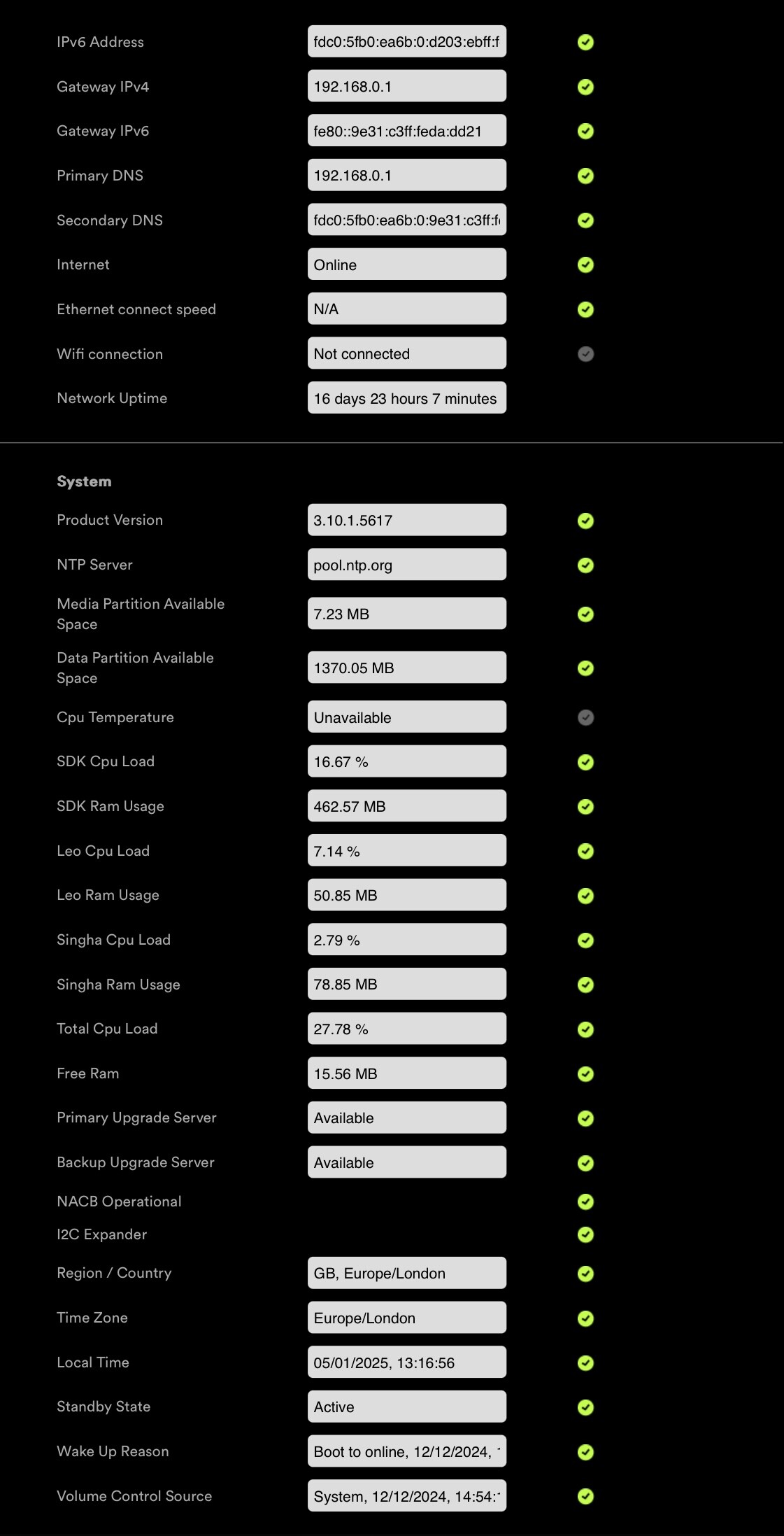
Task: Click the Volume Control Source label
Action: tap(134, 1496)
